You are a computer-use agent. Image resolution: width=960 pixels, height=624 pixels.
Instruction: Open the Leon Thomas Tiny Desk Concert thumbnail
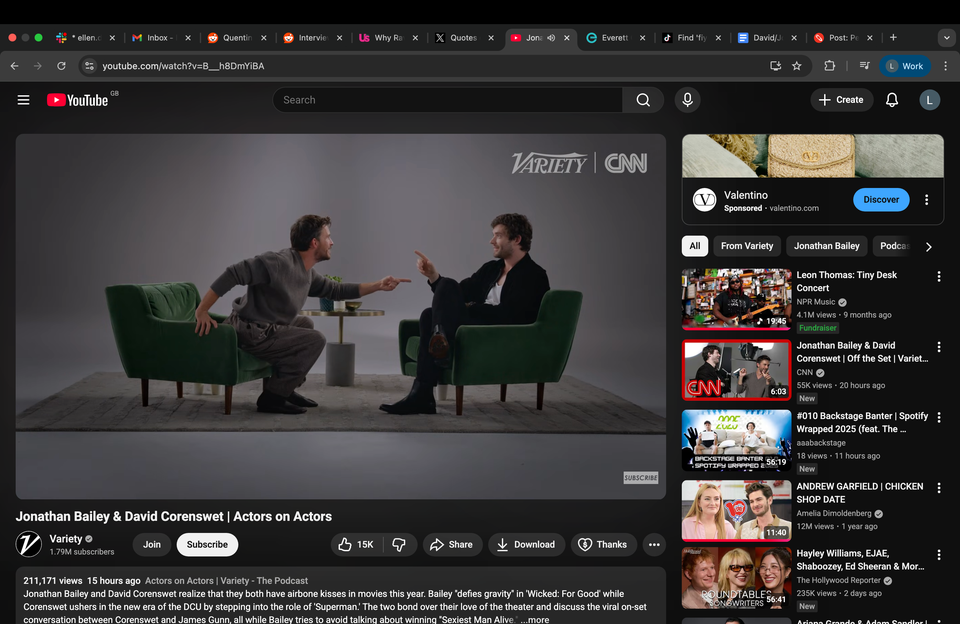(736, 299)
